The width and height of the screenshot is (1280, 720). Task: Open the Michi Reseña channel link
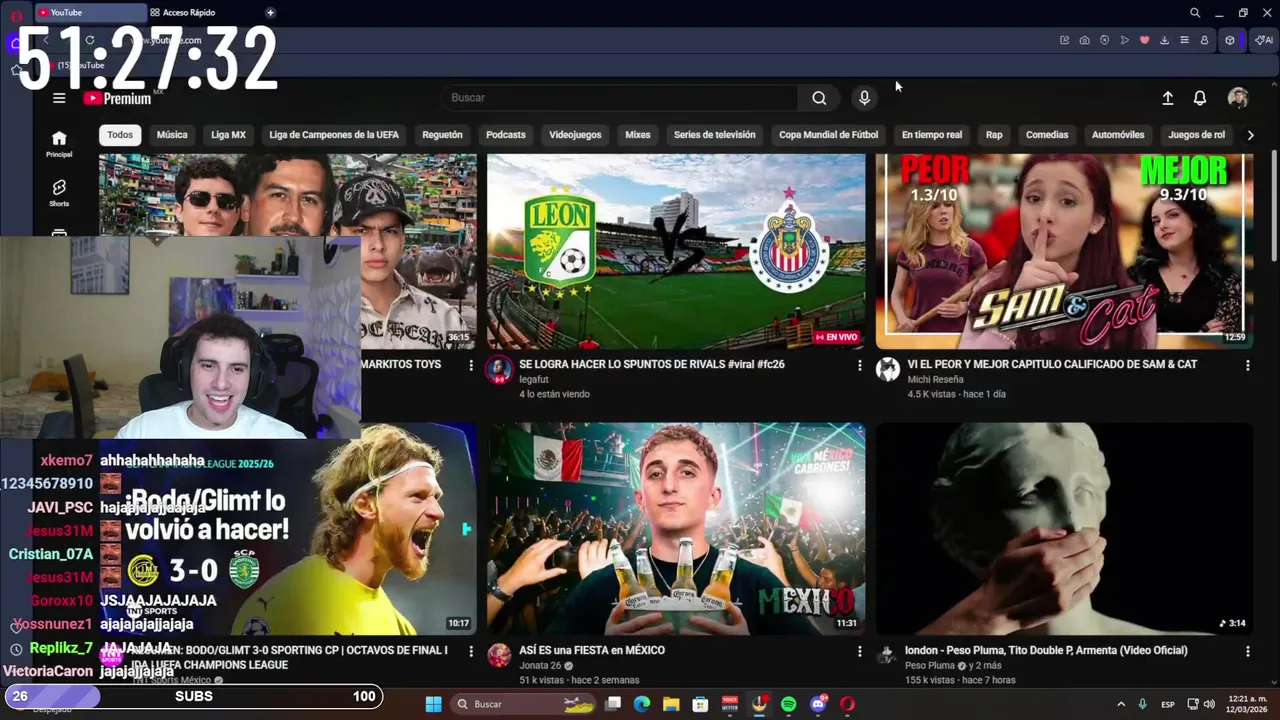coord(935,380)
